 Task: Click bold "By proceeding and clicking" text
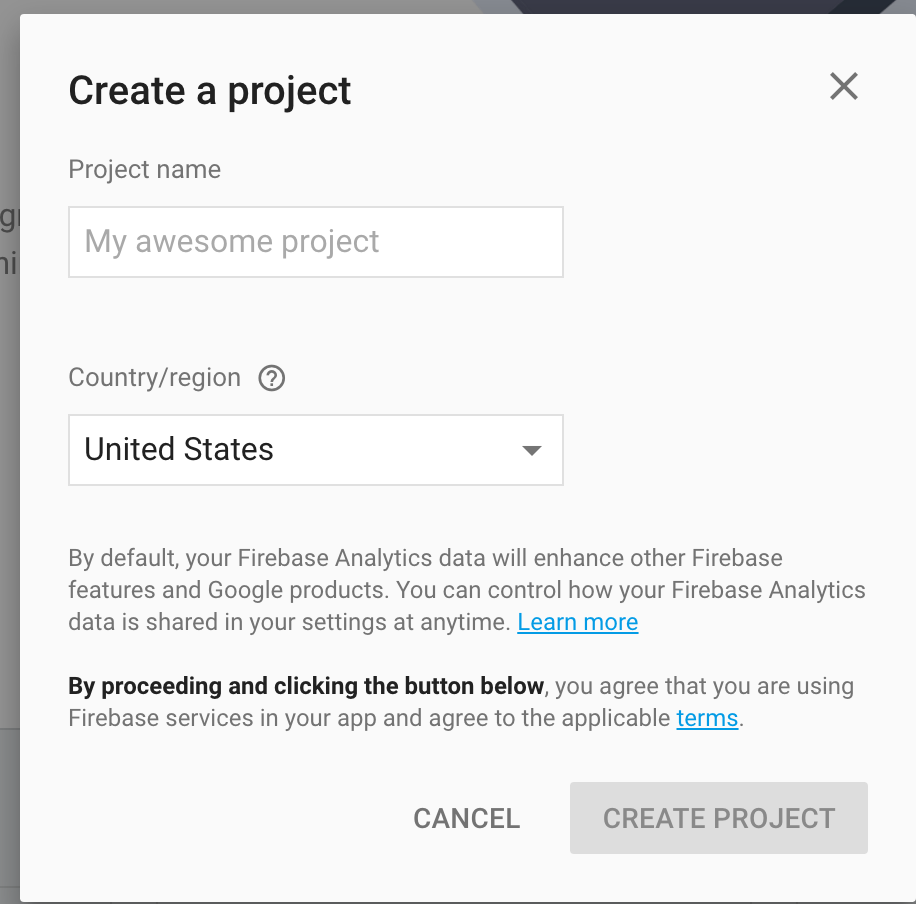tap(306, 686)
